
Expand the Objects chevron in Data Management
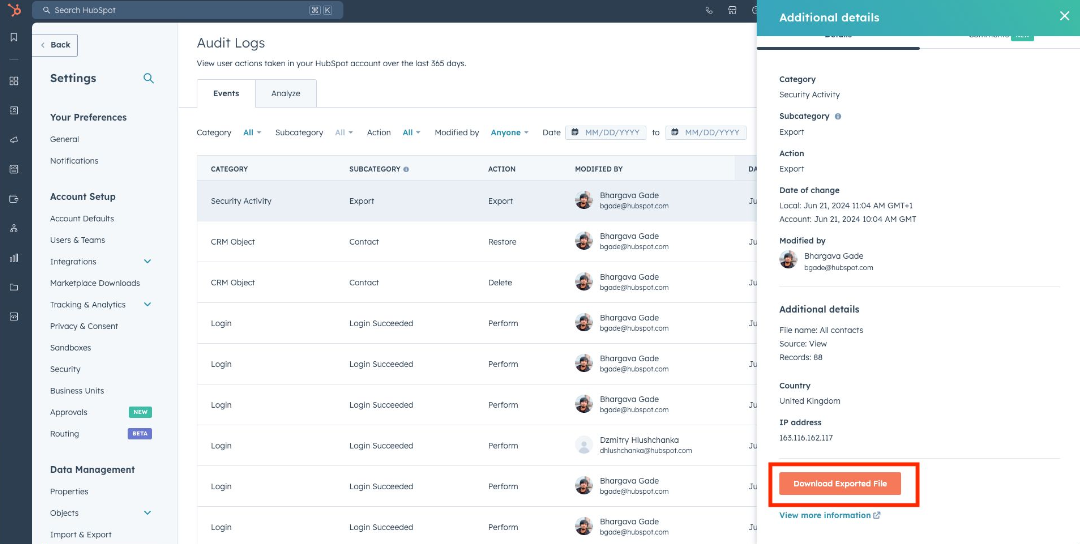click(x=147, y=513)
